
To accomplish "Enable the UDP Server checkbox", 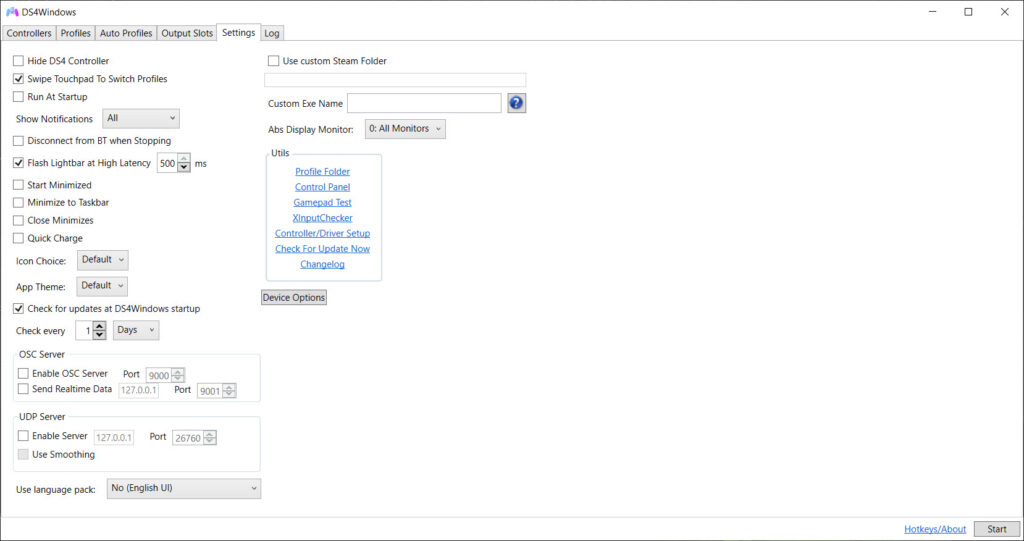I will [24, 436].
